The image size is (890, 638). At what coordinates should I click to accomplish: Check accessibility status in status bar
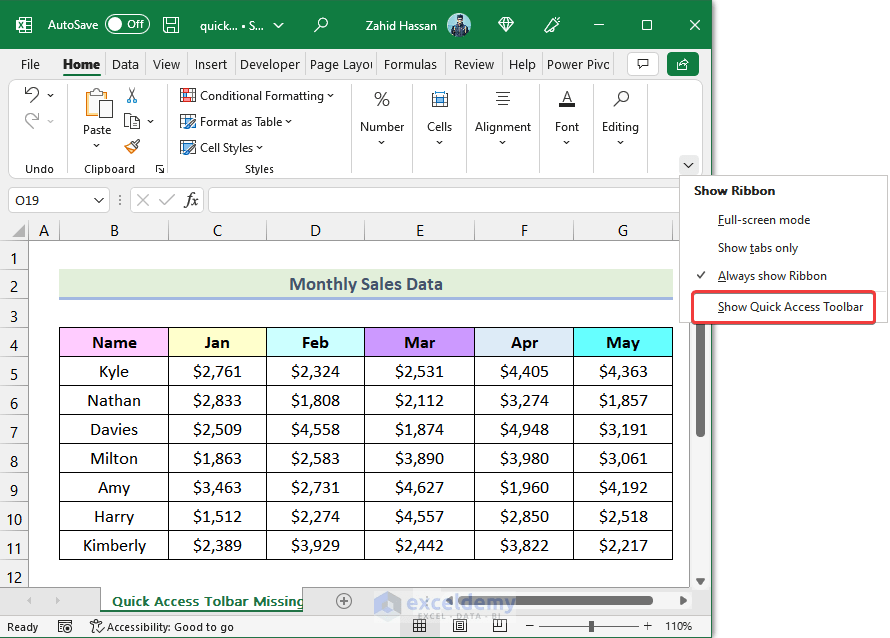click(x=160, y=626)
